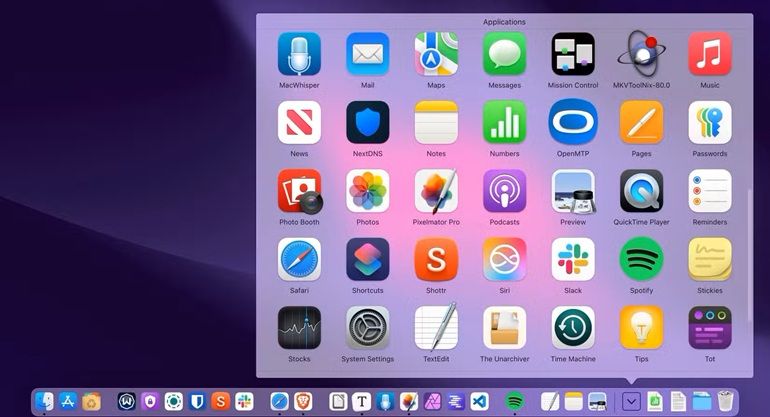Open the OpenMTP app

[x=573, y=122]
